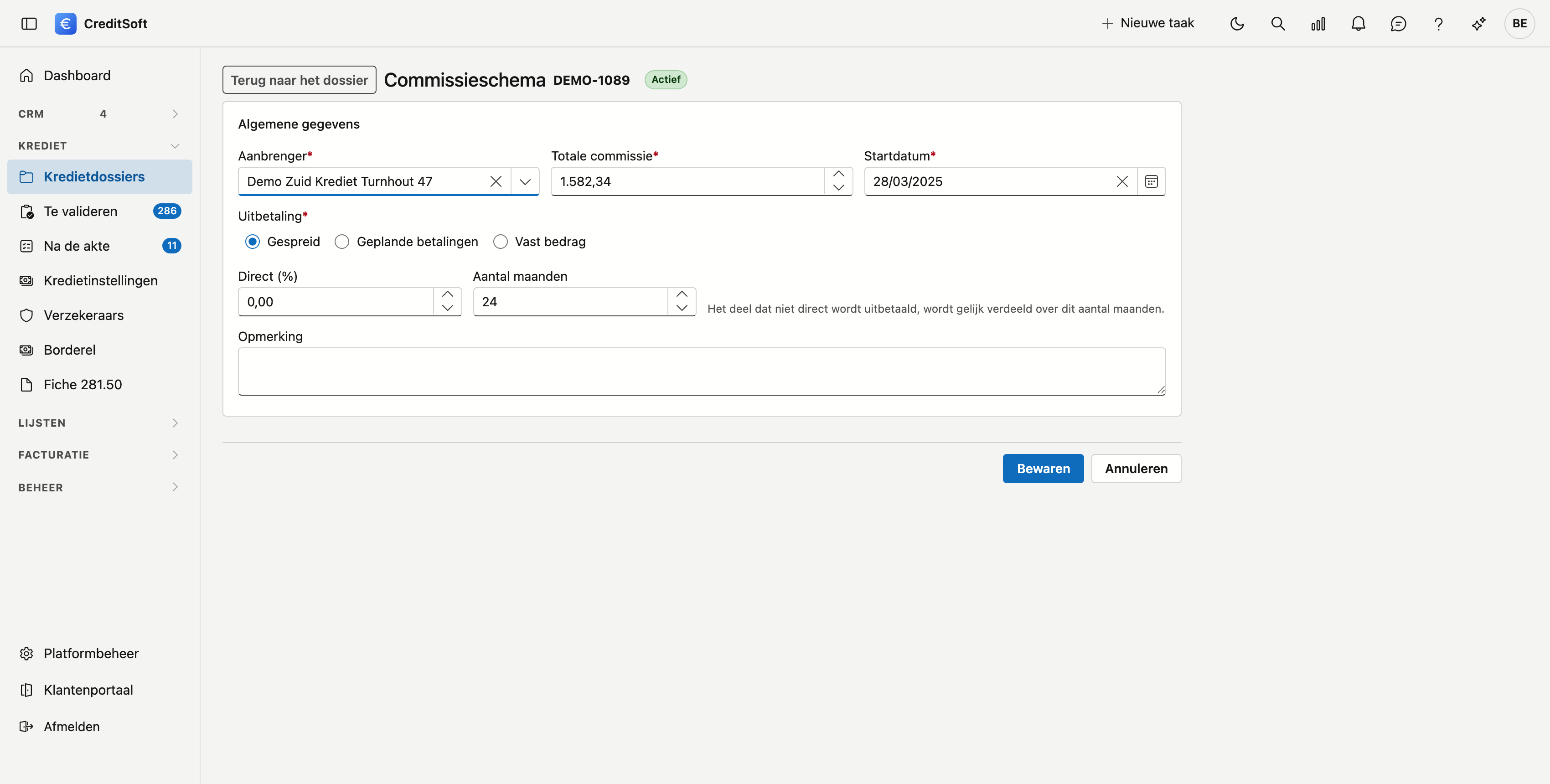The width and height of the screenshot is (1550, 784).
Task: Save with the Bewaren button
Action: click(x=1043, y=469)
